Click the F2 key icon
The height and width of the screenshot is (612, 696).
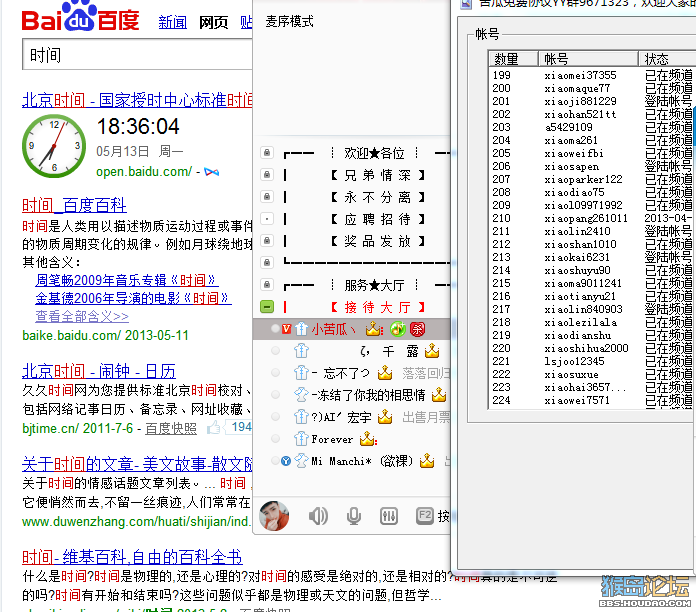(x=425, y=516)
